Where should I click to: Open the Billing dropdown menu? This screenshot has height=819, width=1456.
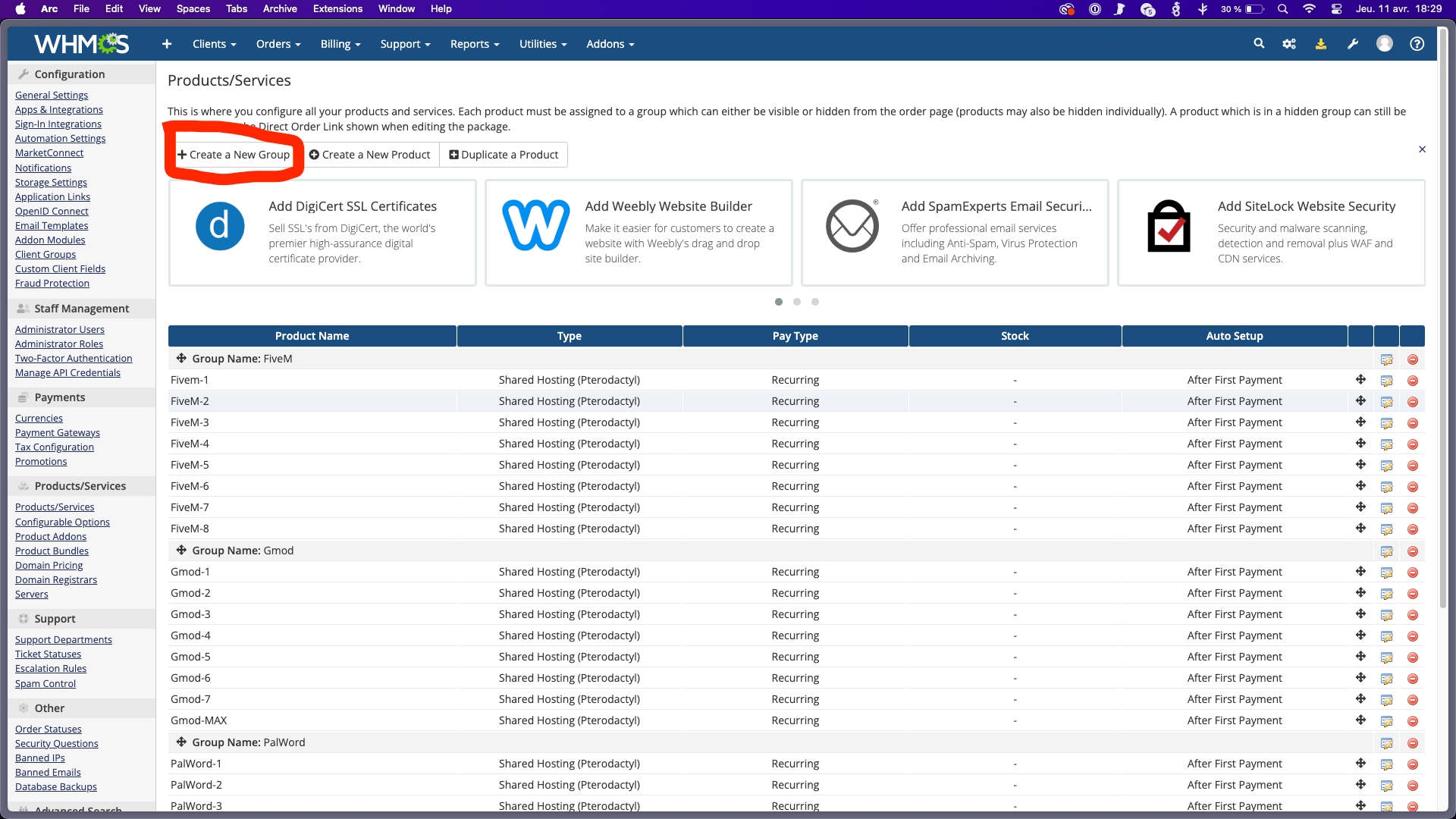pos(340,44)
